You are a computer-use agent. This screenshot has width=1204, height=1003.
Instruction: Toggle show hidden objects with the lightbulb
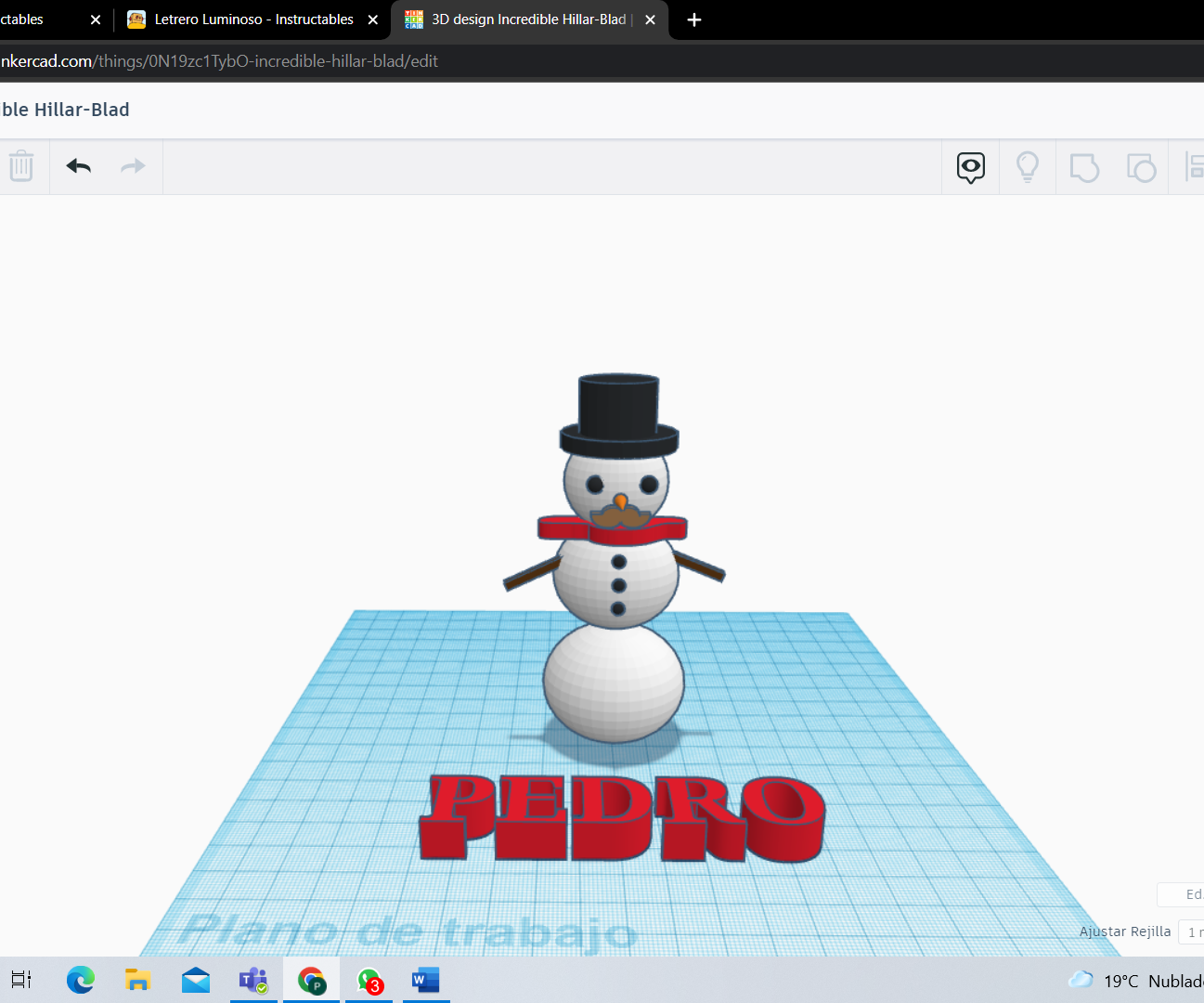click(1027, 166)
